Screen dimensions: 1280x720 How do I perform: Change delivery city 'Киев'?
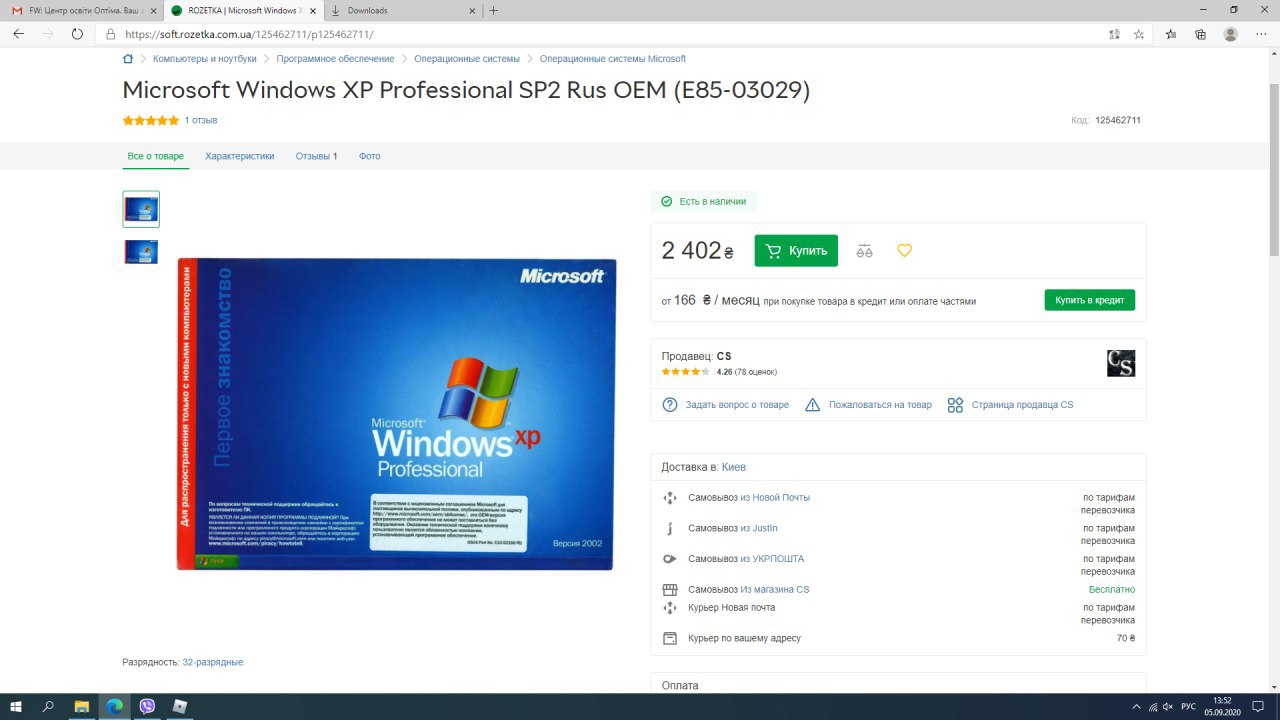click(734, 467)
